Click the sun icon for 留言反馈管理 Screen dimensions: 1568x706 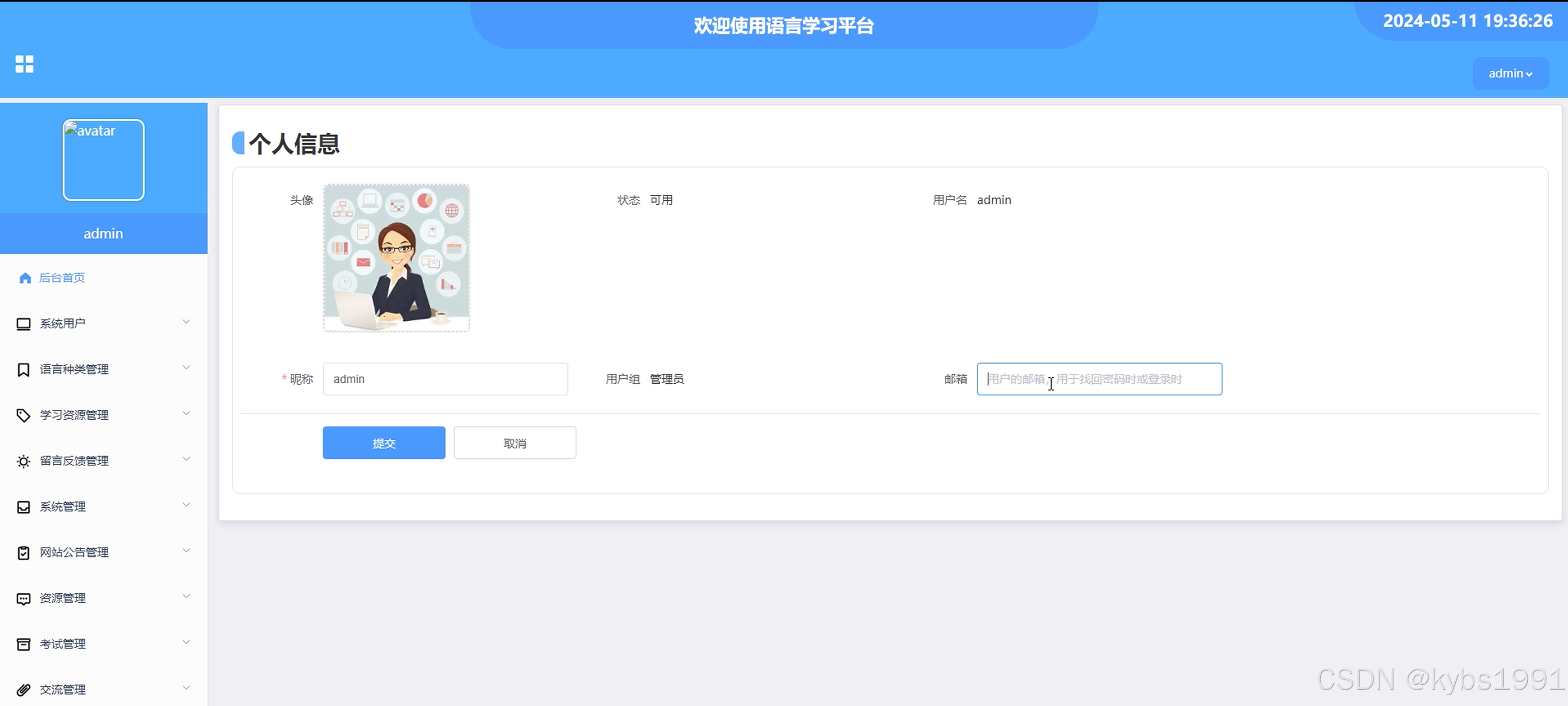pyautogui.click(x=23, y=462)
